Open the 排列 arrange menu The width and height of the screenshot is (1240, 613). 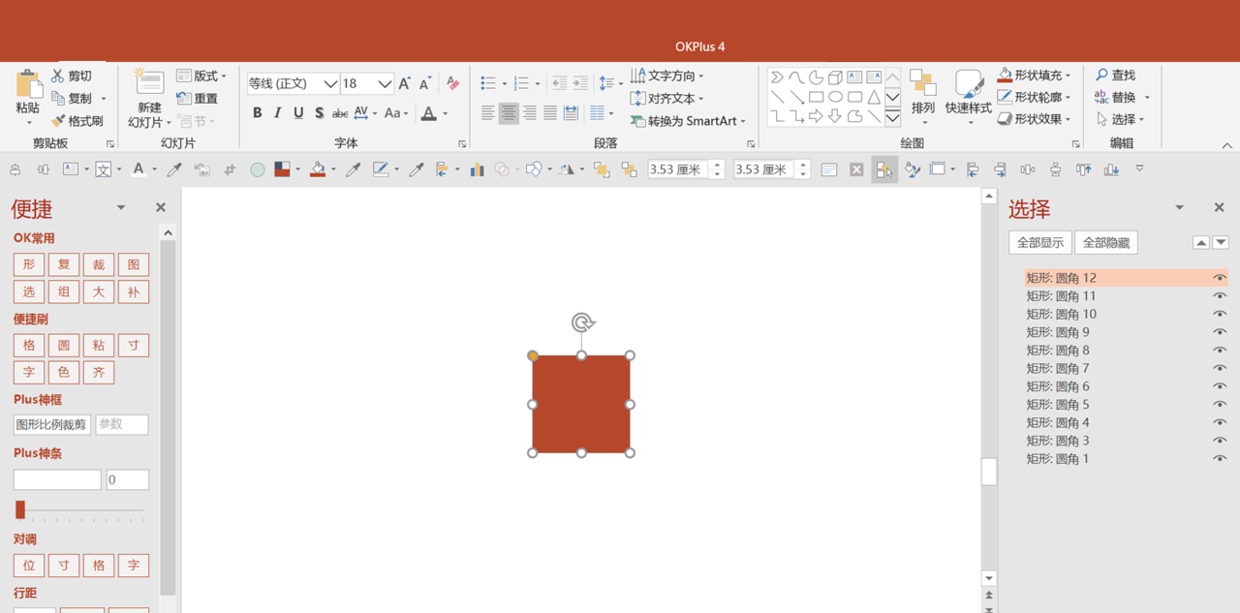(x=923, y=98)
